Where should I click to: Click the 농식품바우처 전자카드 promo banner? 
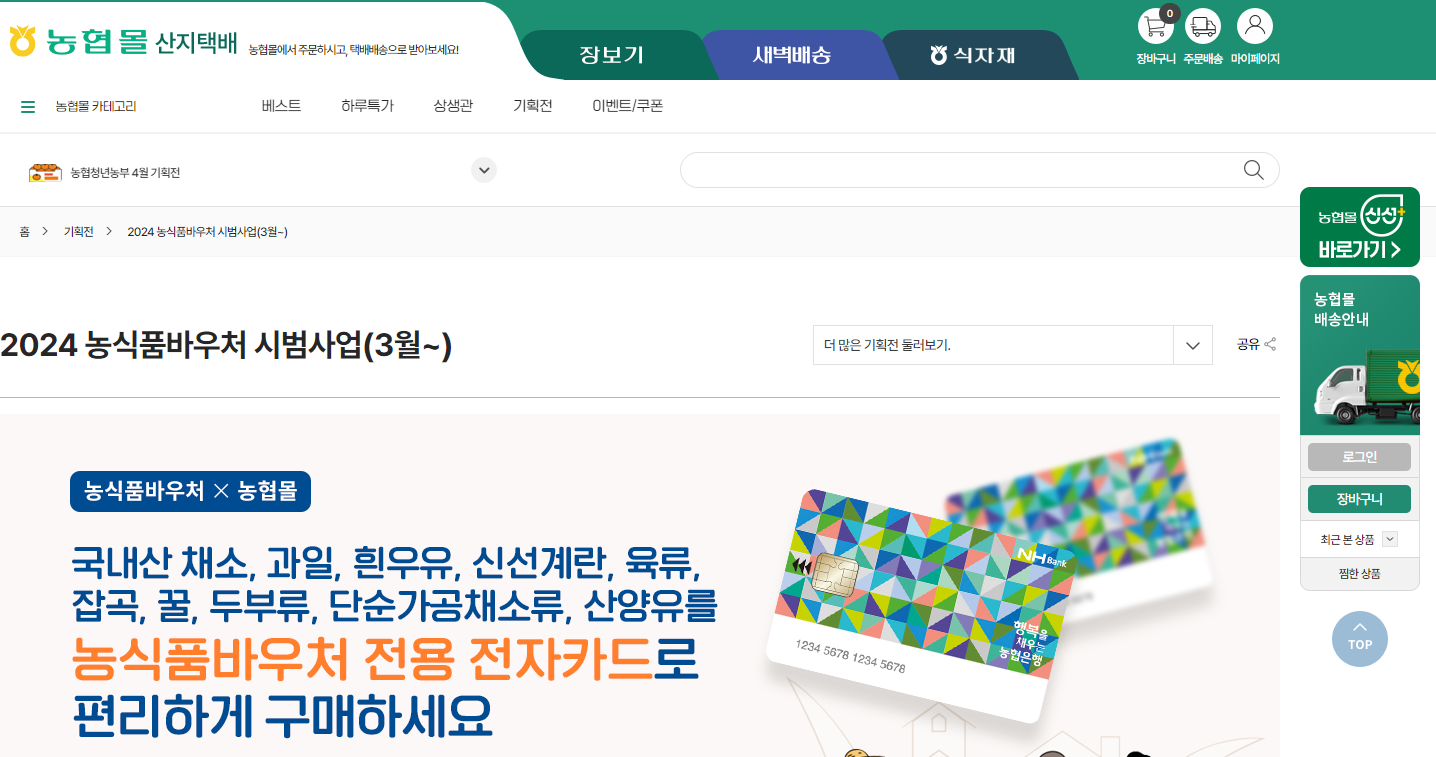click(x=640, y=586)
